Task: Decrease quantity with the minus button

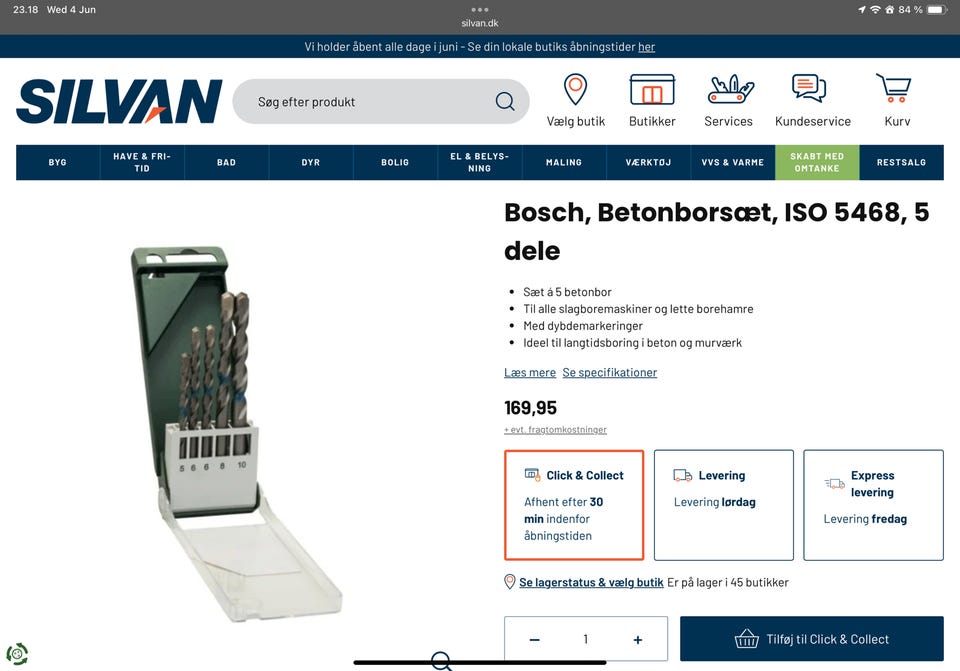Action: (x=534, y=640)
